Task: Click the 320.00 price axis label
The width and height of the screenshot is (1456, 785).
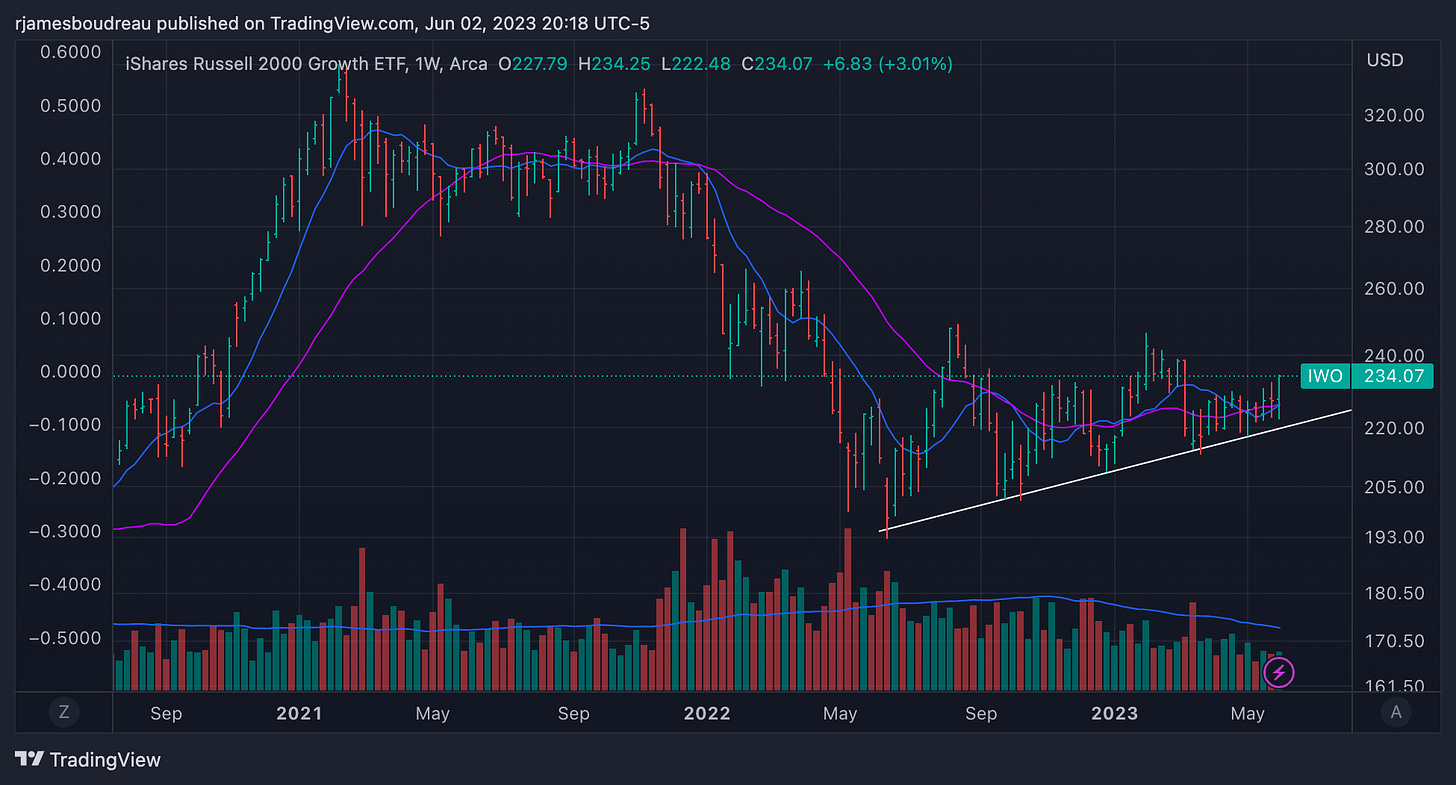Action: tap(1395, 116)
